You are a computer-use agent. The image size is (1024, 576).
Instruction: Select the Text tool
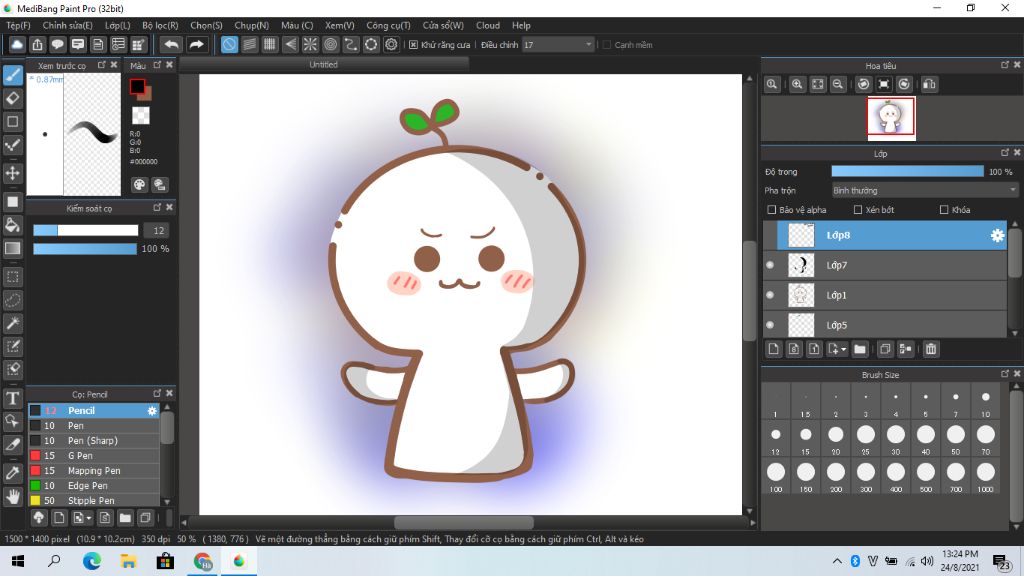pos(12,398)
